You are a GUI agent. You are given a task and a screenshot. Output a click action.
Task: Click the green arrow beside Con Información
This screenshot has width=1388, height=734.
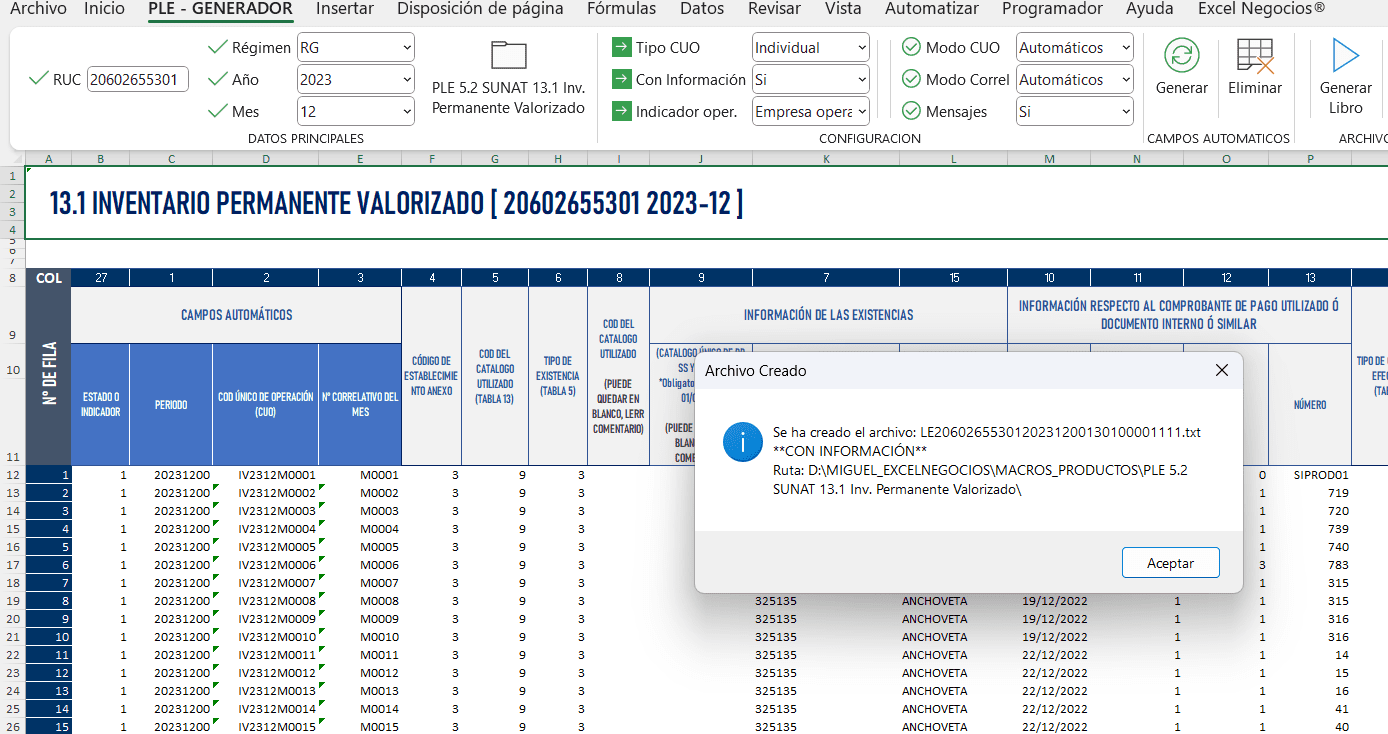pyautogui.click(x=621, y=80)
